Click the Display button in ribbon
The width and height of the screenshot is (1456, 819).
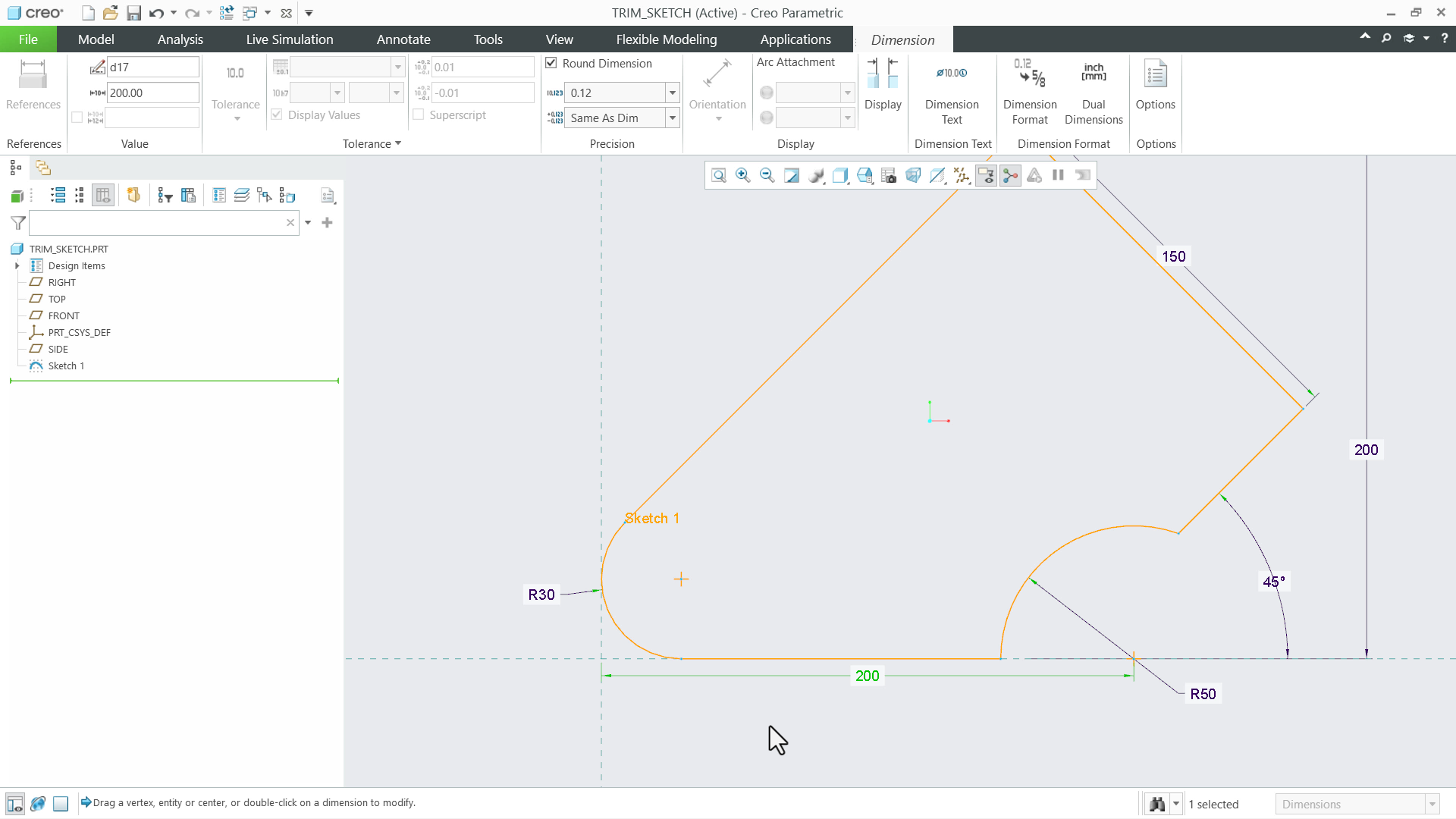(883, 85)
